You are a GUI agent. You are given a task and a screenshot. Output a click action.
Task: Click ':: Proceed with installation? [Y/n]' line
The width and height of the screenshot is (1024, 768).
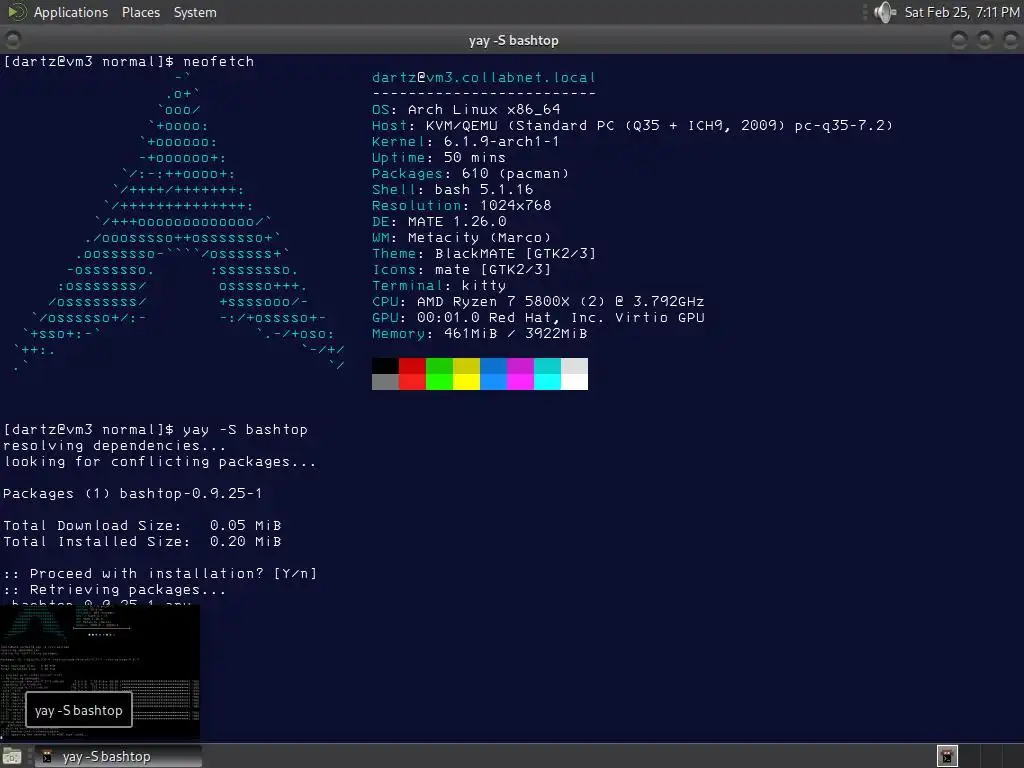click(160, 573)
